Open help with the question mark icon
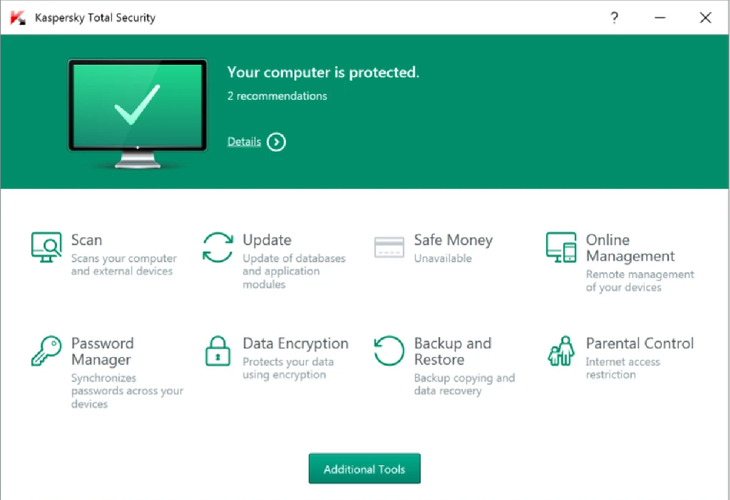 click(615, 18)
